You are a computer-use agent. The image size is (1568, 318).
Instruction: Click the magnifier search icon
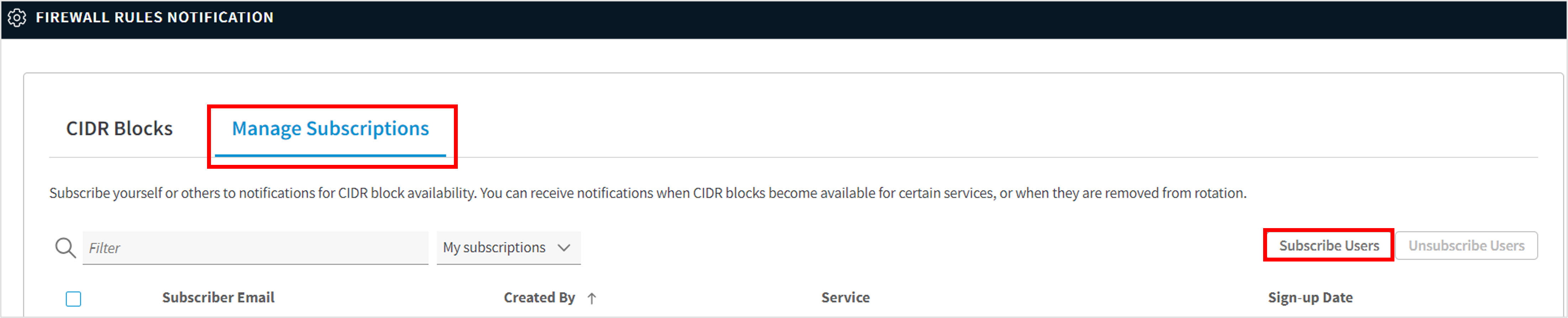65,247
